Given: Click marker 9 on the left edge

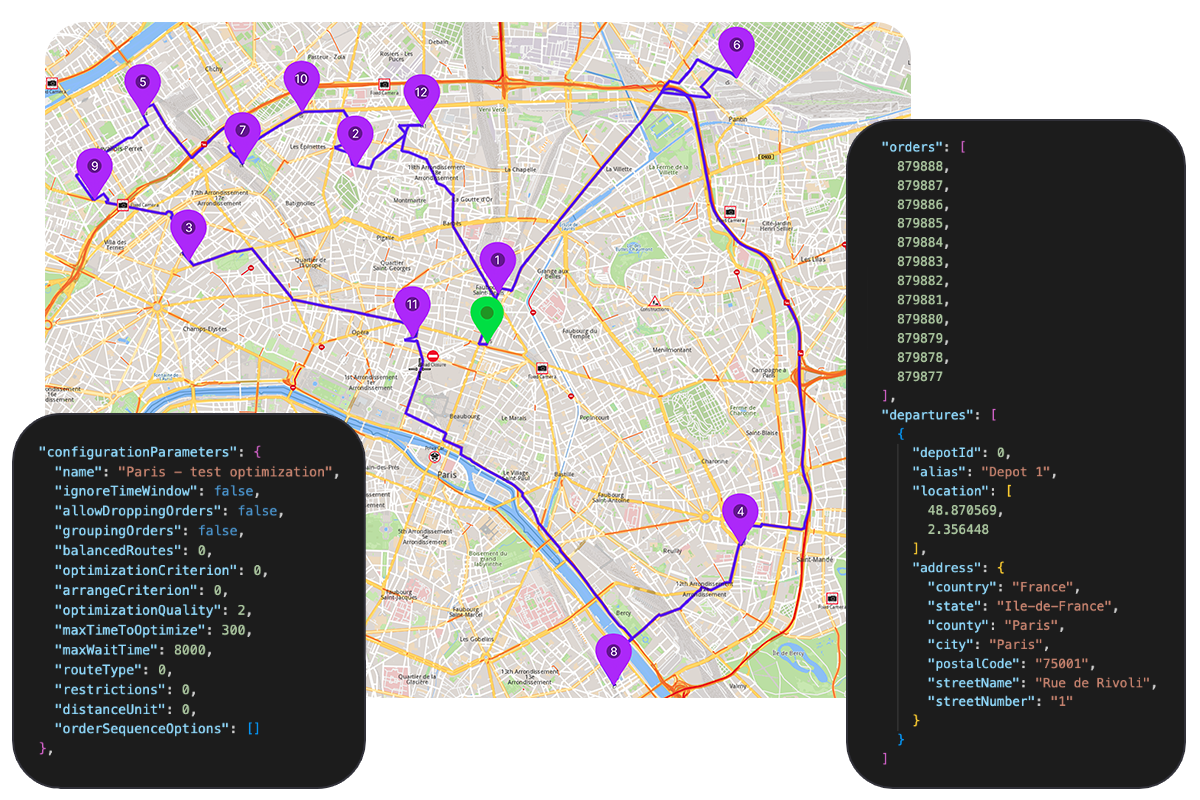Looking at the screenshot, I should (94, 164).
